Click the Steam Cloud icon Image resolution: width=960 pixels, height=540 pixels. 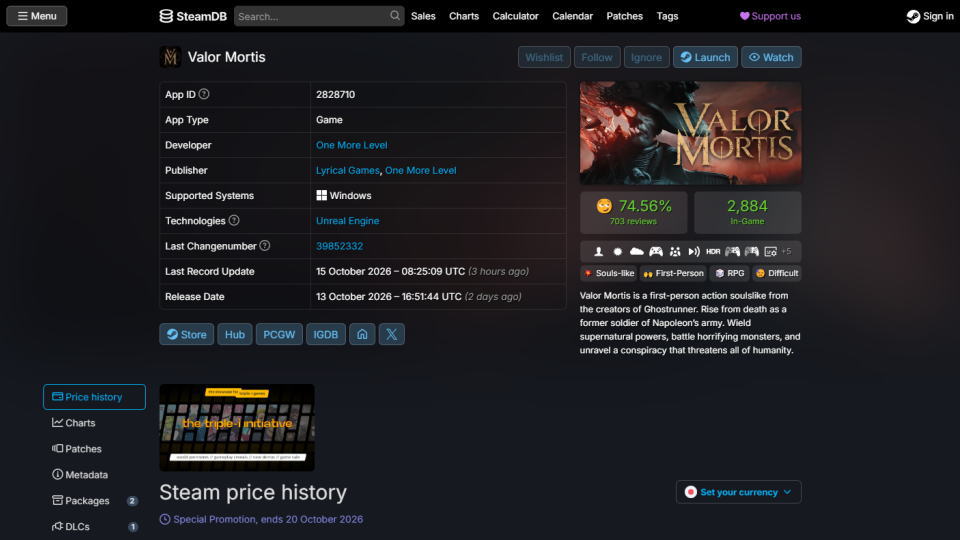(x=637, y=251)
